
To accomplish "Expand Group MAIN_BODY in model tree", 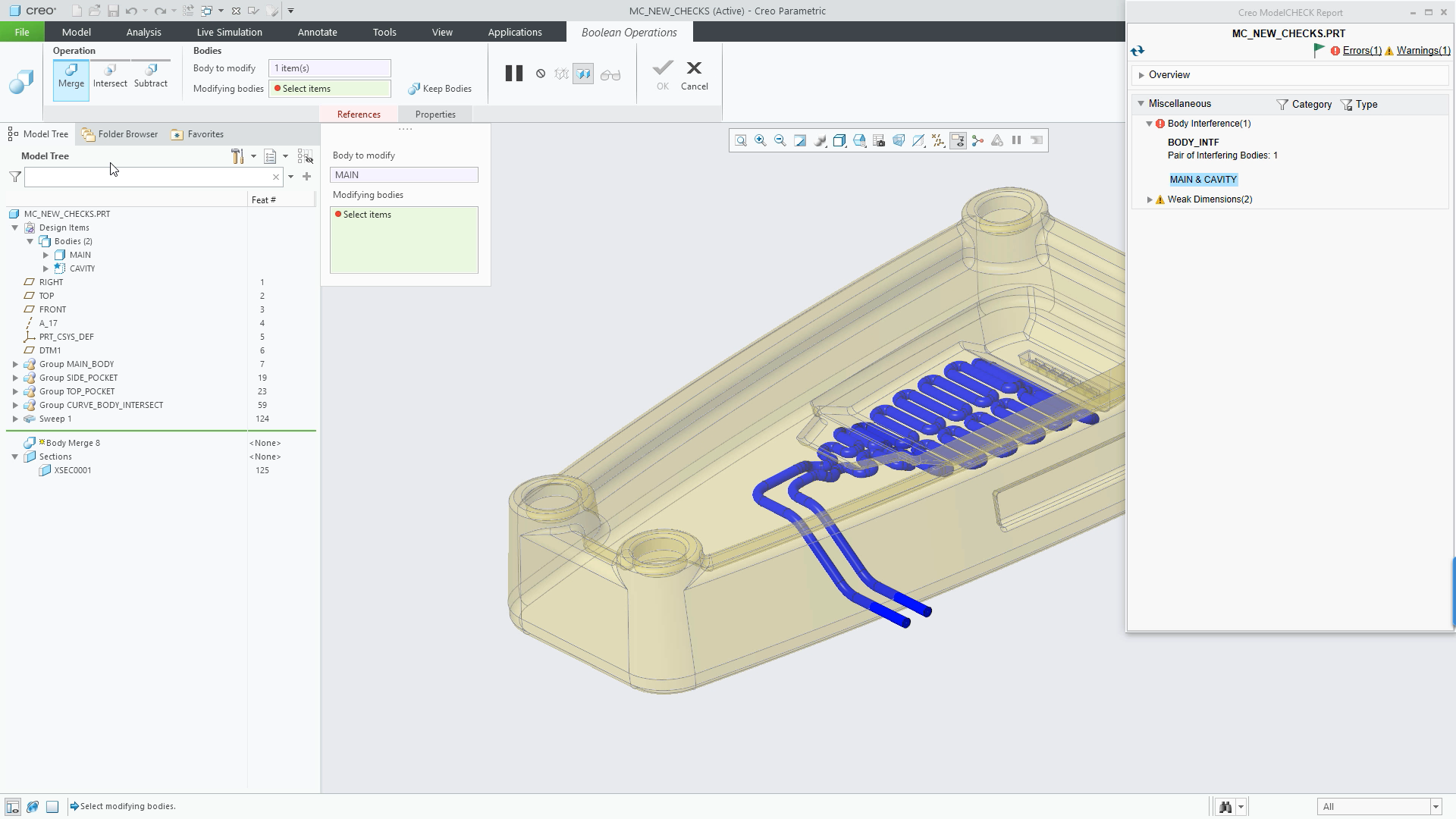I will (15, 365).
